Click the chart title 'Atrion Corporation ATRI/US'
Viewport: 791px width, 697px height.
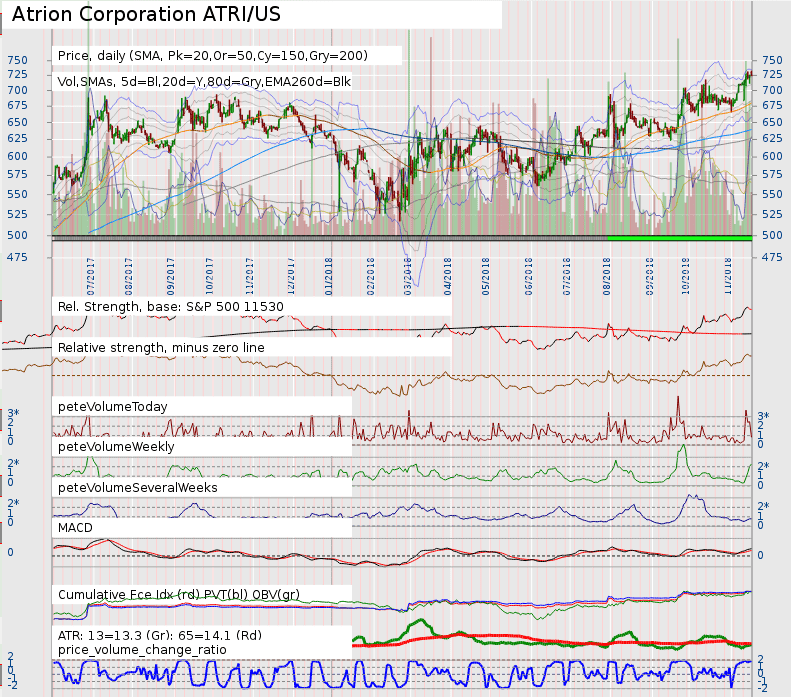pyautogui.click(x=146, y=14)
